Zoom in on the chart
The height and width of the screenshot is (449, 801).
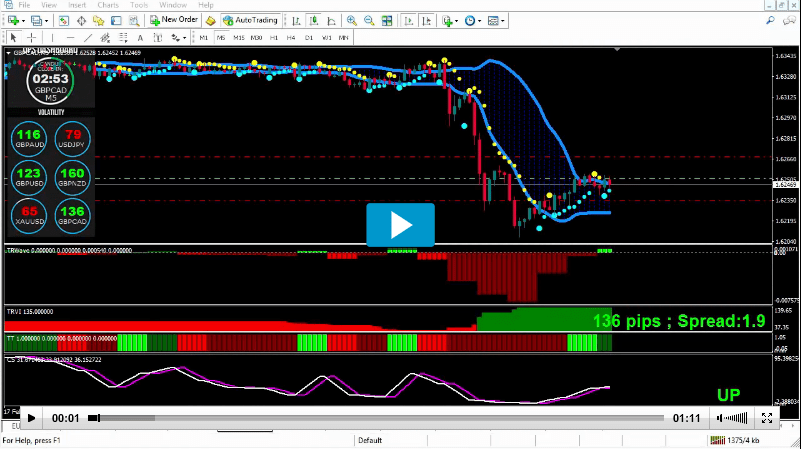[351, 21]
